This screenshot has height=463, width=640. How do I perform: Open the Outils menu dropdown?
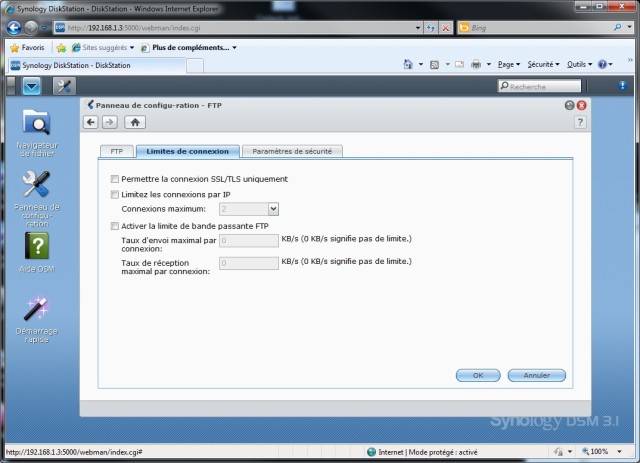click(579, 65)
